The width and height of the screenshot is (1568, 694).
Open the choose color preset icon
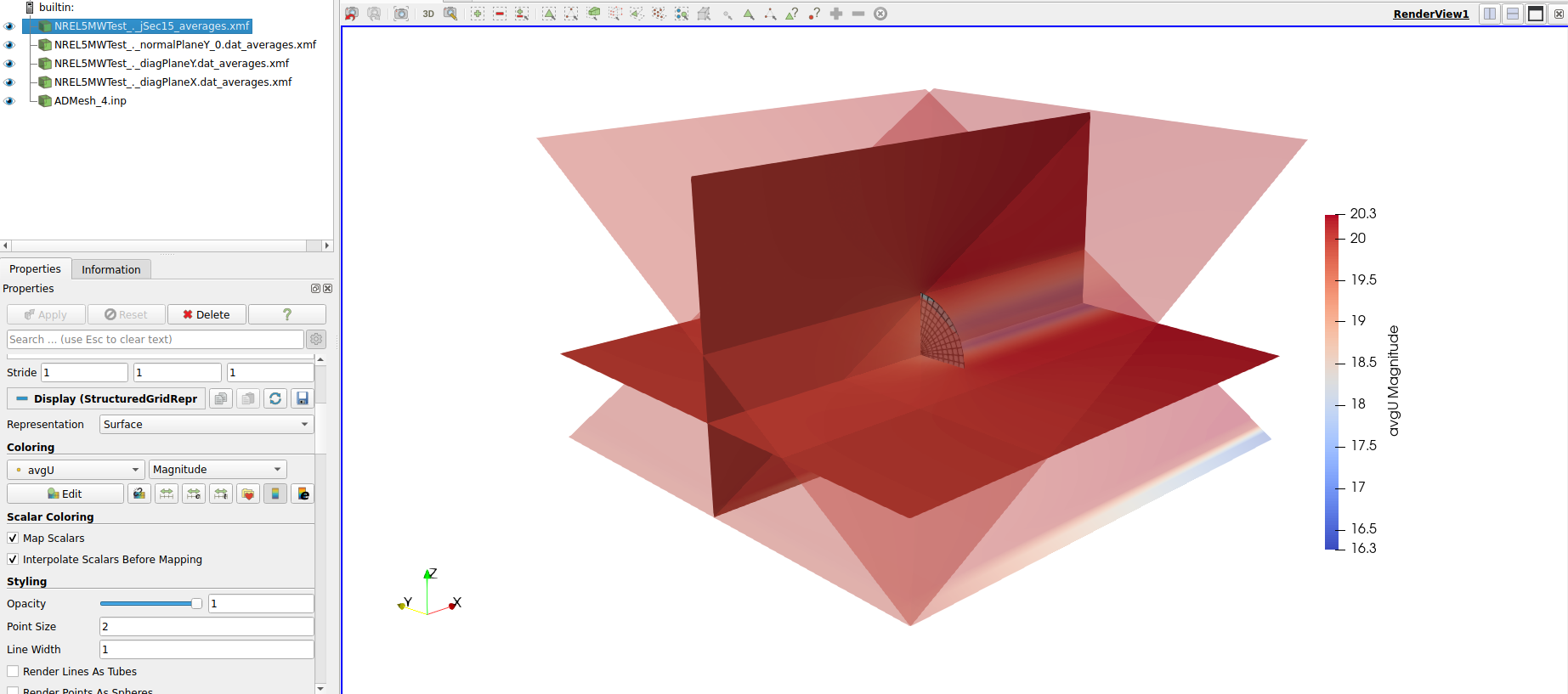[x=248, y=494]
